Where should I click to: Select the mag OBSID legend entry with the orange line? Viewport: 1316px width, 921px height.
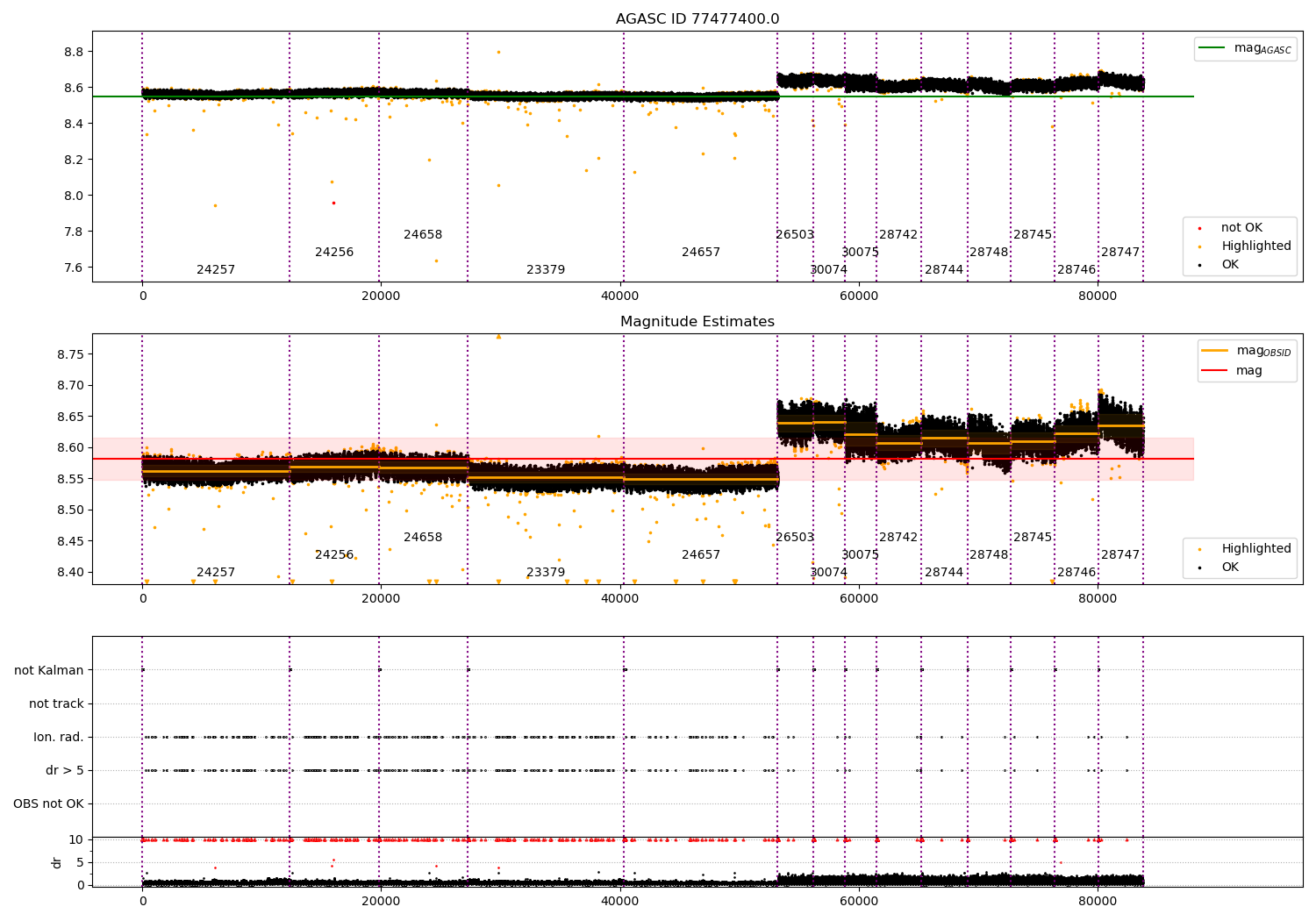(x=1247, y=351)
